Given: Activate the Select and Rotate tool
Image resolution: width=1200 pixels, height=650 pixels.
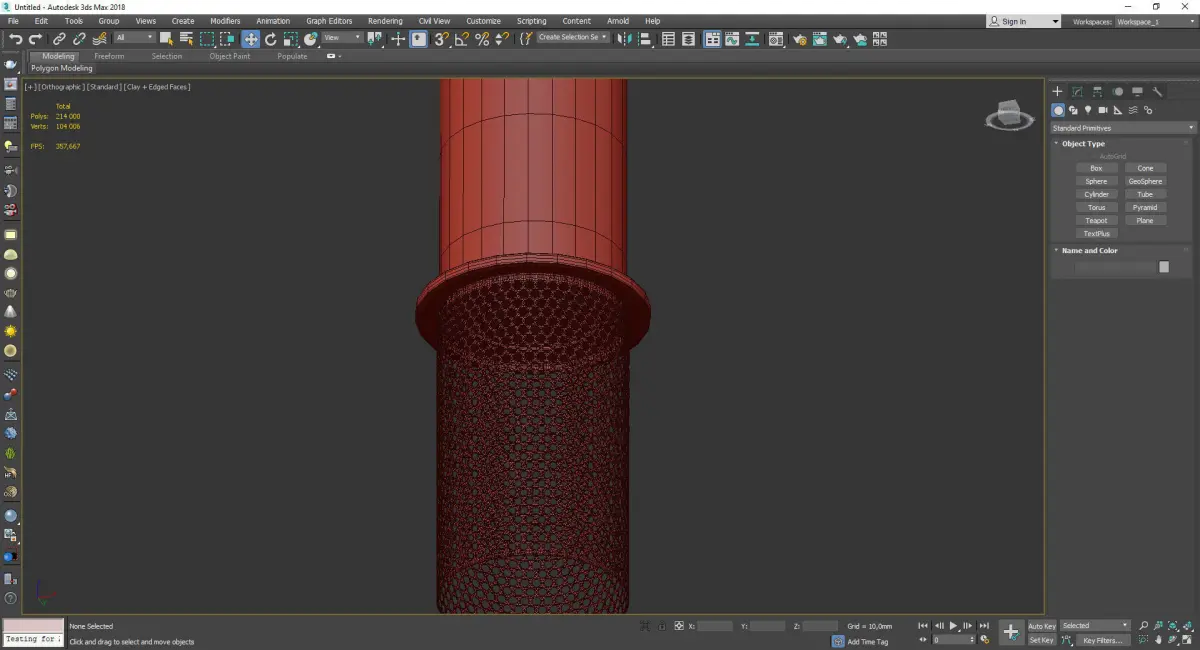Looking at the screenshot, I should point(270,39).
